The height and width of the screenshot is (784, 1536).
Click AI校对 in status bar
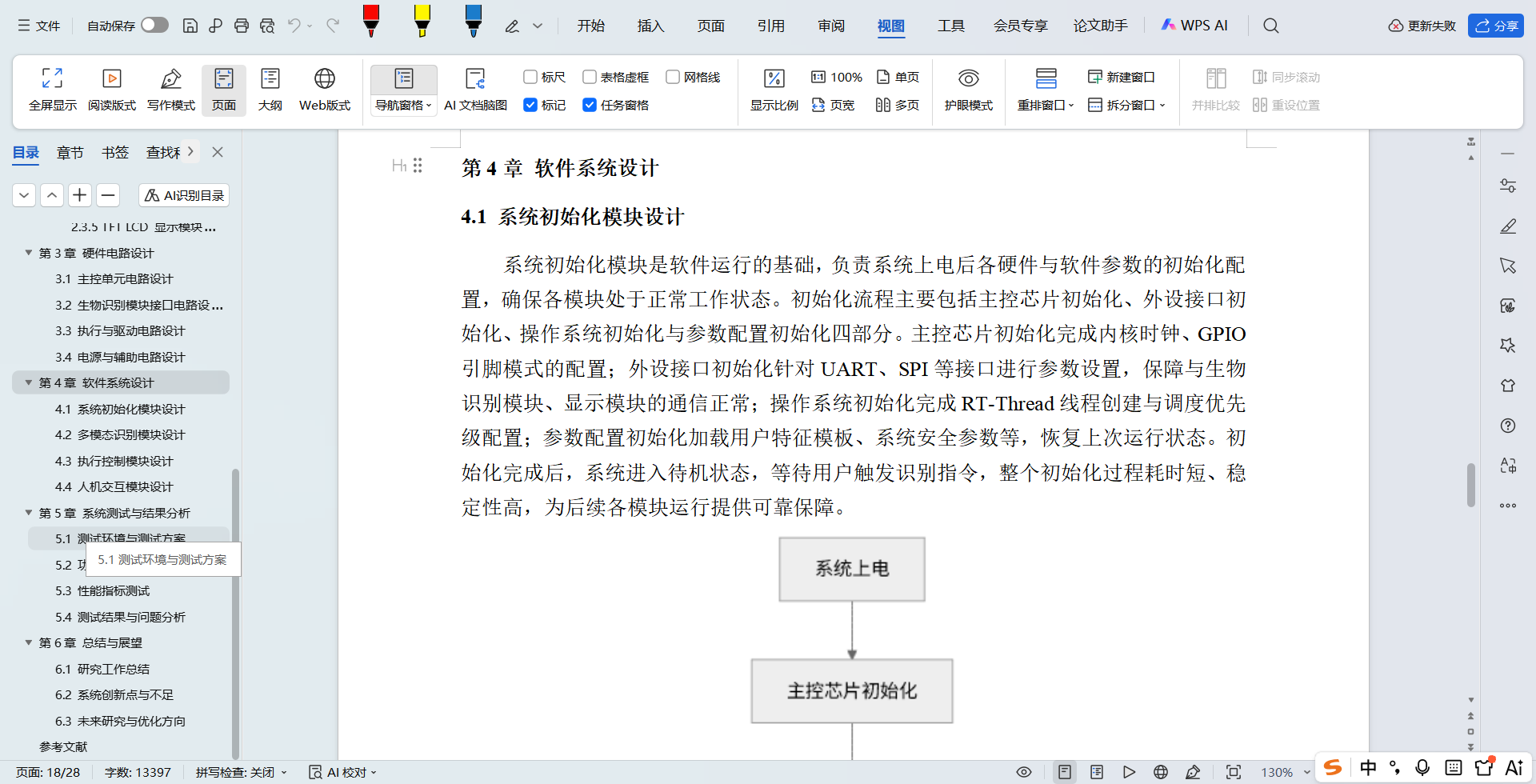click(342, 772)
